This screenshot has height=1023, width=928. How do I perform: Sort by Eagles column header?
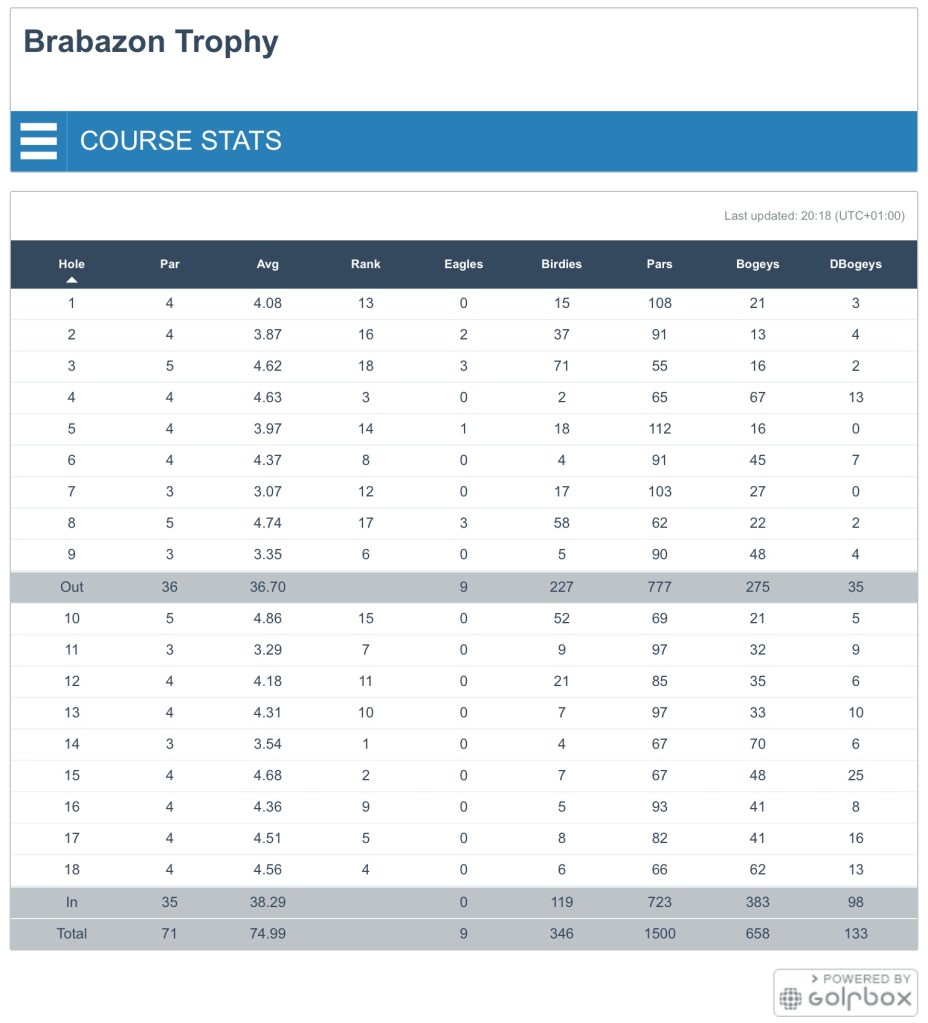[x=463, y=264]
